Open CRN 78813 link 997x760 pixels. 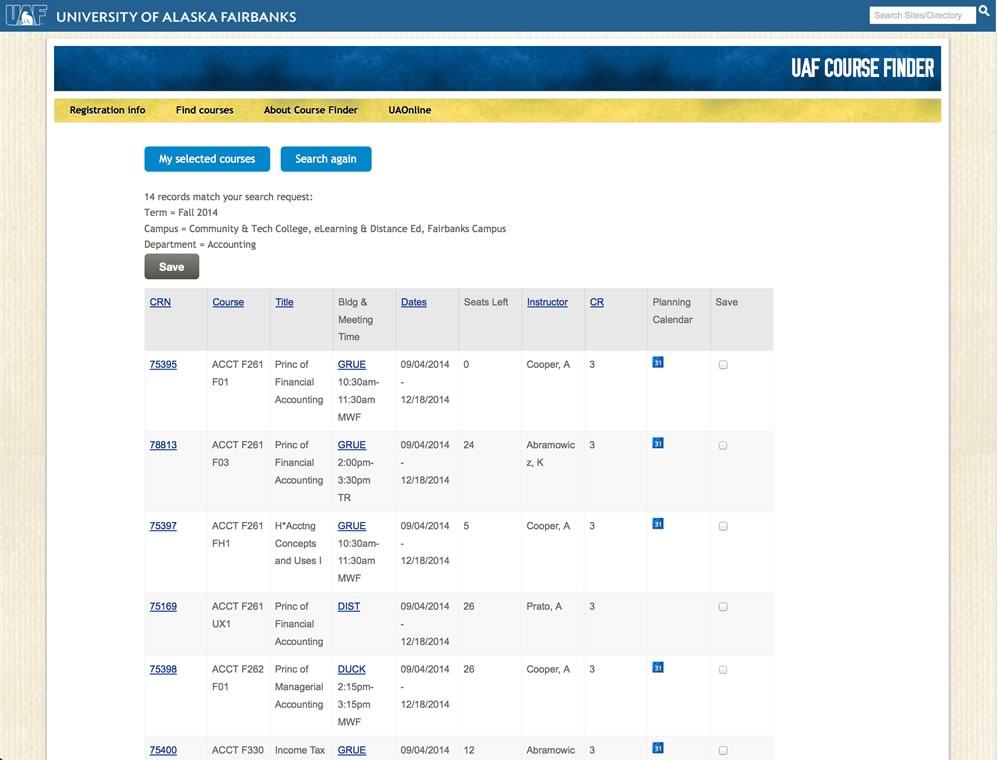163,445
